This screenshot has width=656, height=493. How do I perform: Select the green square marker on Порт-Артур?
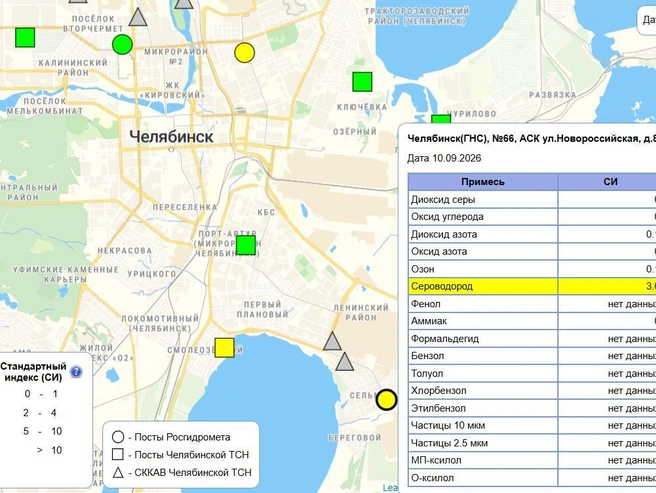pos(246,245)
